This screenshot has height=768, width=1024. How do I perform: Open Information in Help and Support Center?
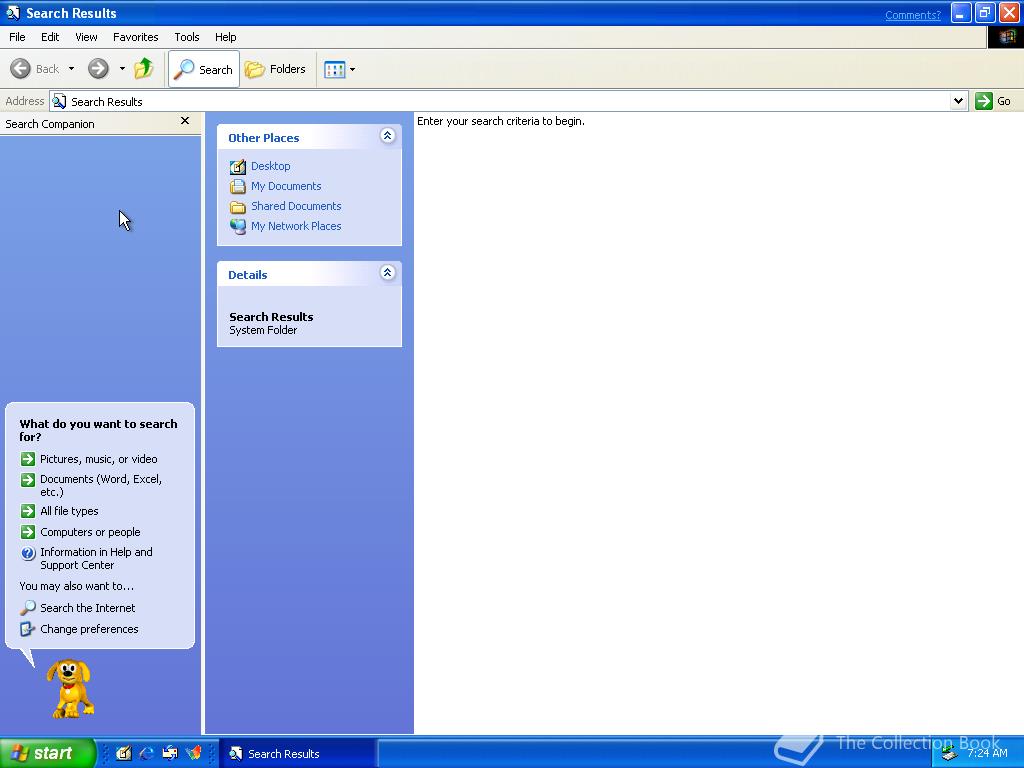click(96, 558)
